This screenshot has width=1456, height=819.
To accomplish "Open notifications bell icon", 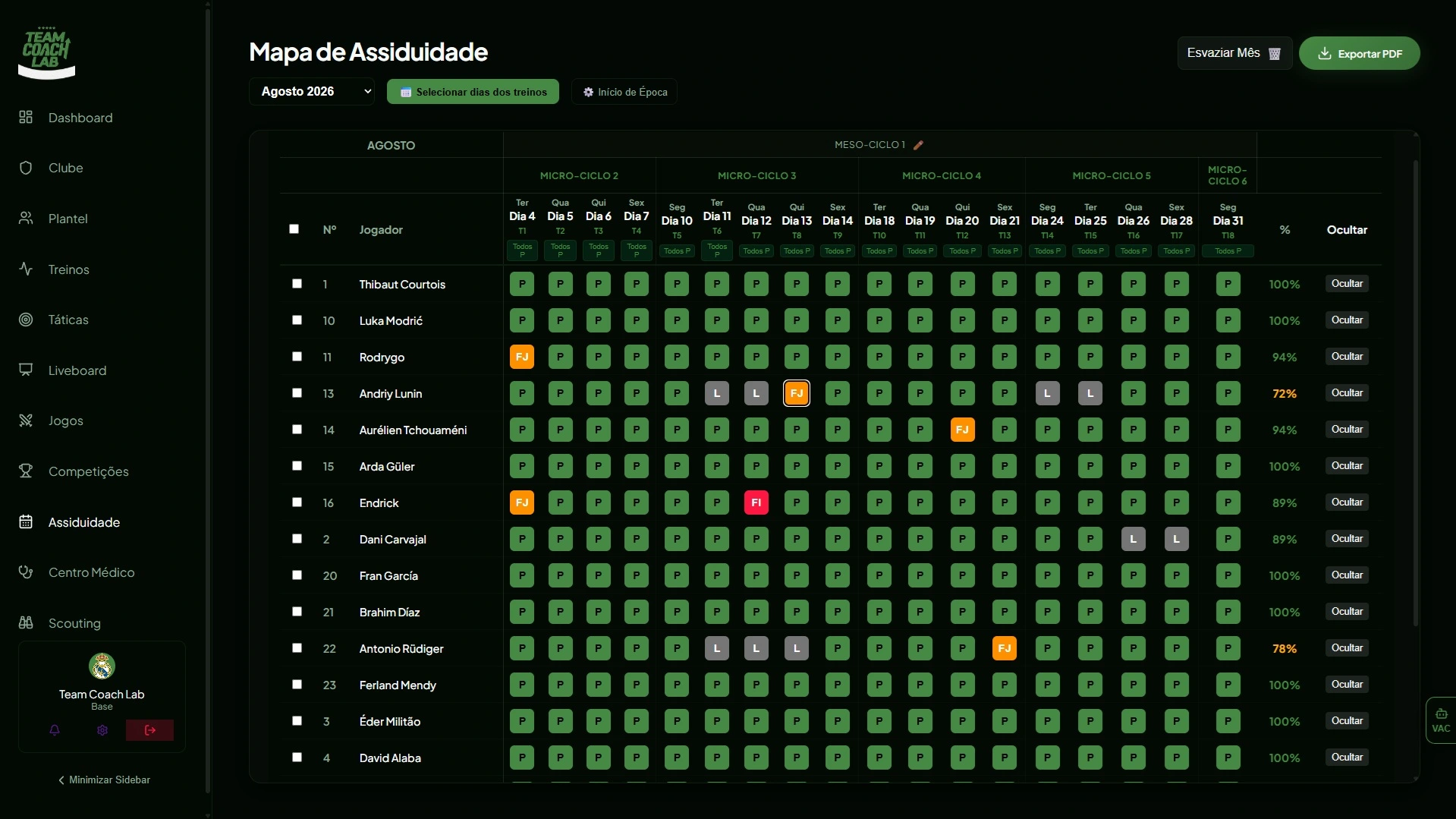I will (55, 730).
